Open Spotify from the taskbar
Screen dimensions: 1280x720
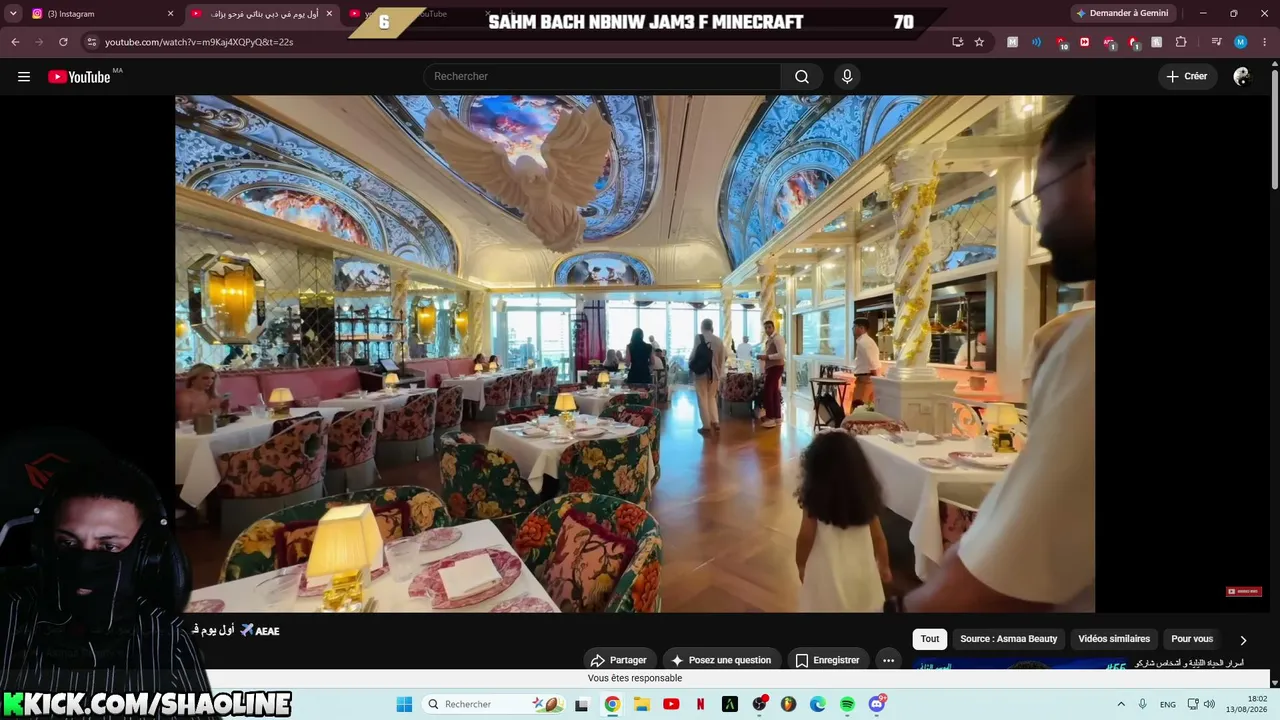(x=847, y=704)
